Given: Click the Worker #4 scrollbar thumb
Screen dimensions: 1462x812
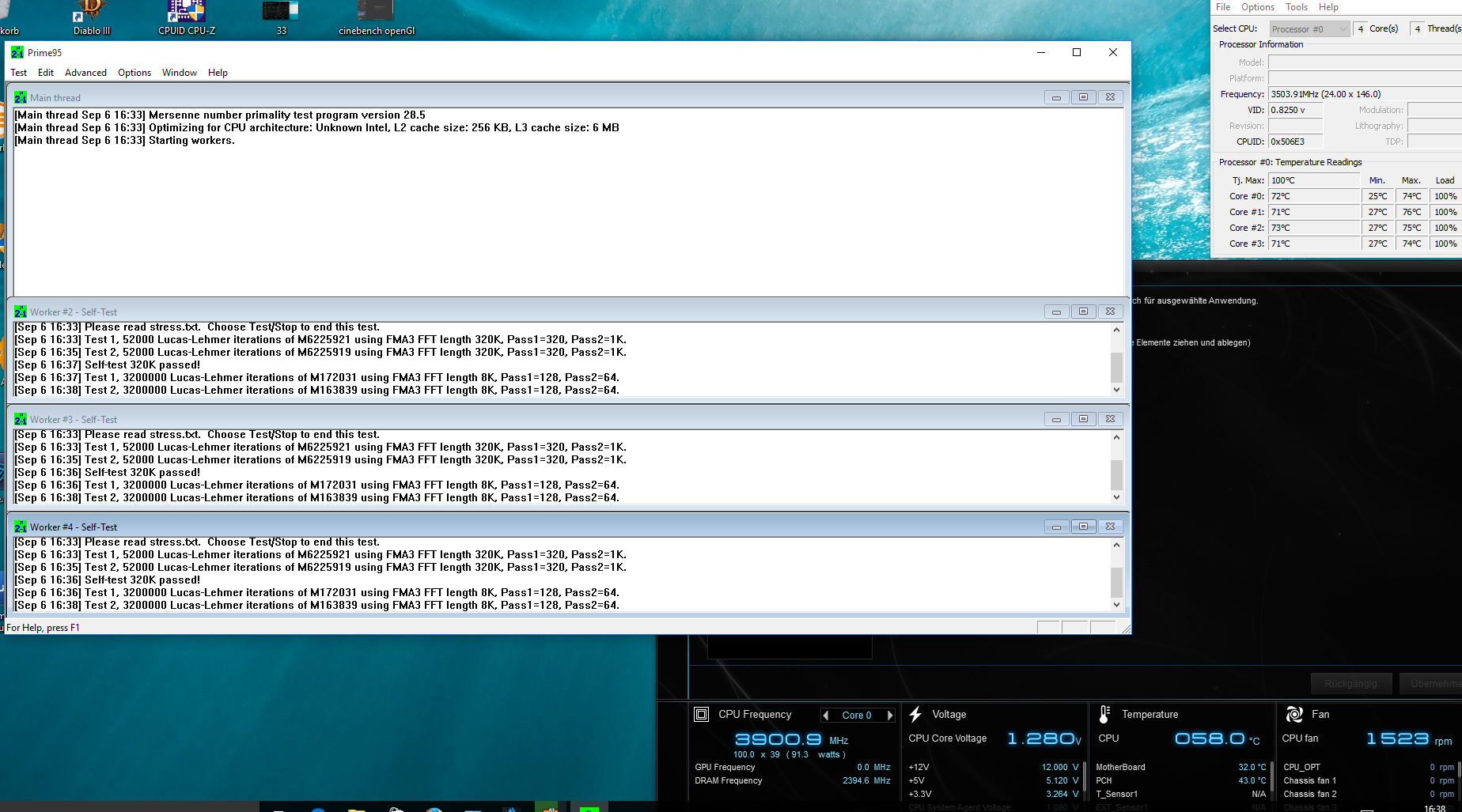Looking at the screenshot, I should (x=1116, y=583).
